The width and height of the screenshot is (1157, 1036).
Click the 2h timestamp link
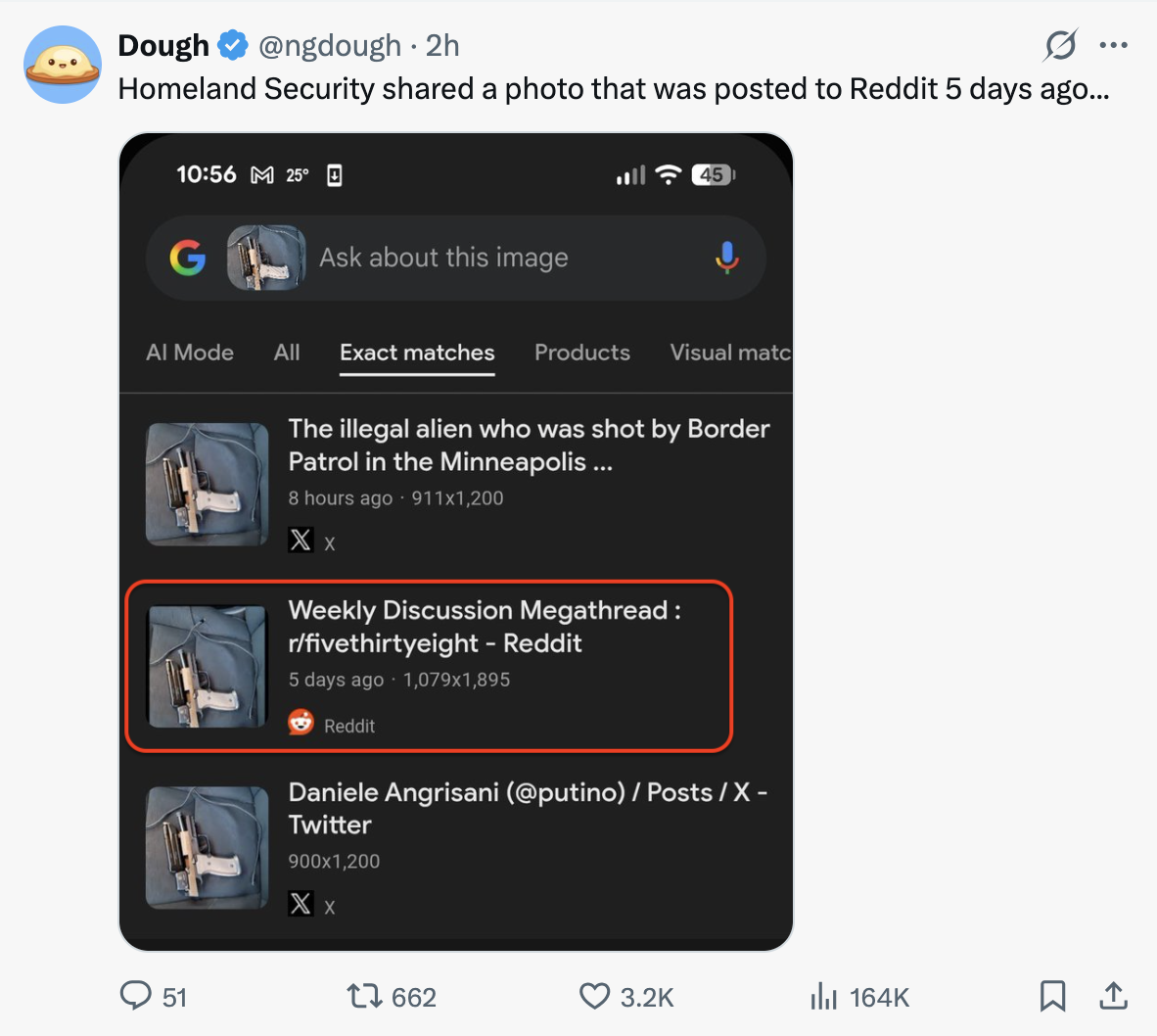pyautogui.click(x=442, y=45)
